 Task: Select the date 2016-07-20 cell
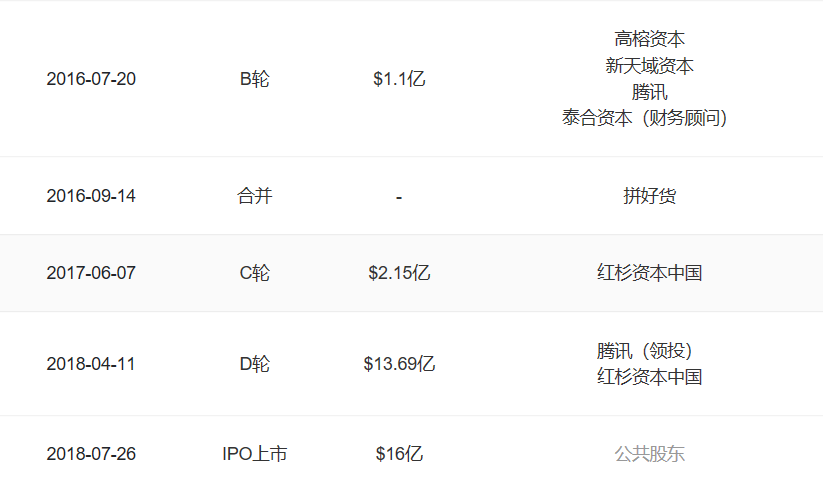[91, 79]
